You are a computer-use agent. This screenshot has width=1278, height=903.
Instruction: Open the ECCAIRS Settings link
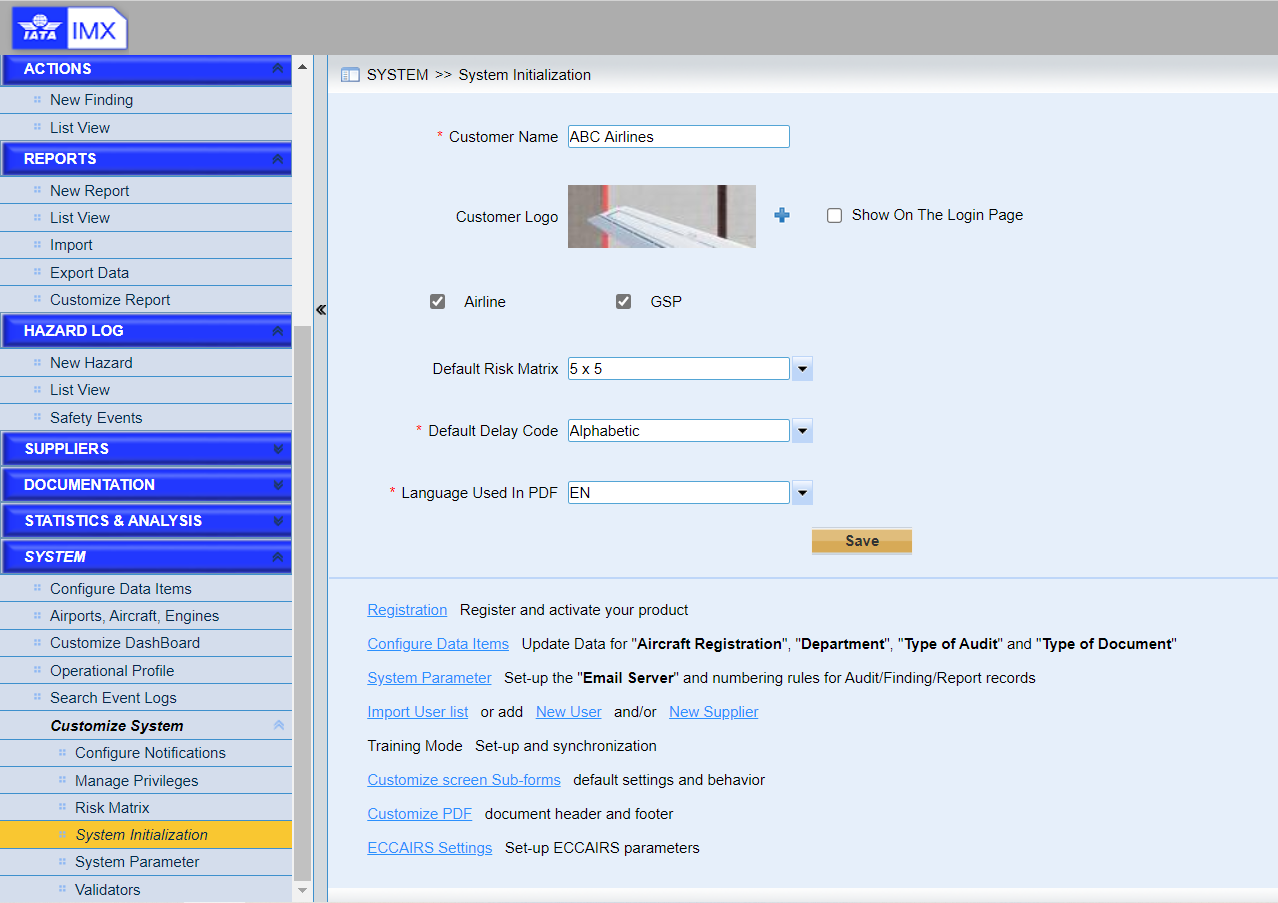430,848
